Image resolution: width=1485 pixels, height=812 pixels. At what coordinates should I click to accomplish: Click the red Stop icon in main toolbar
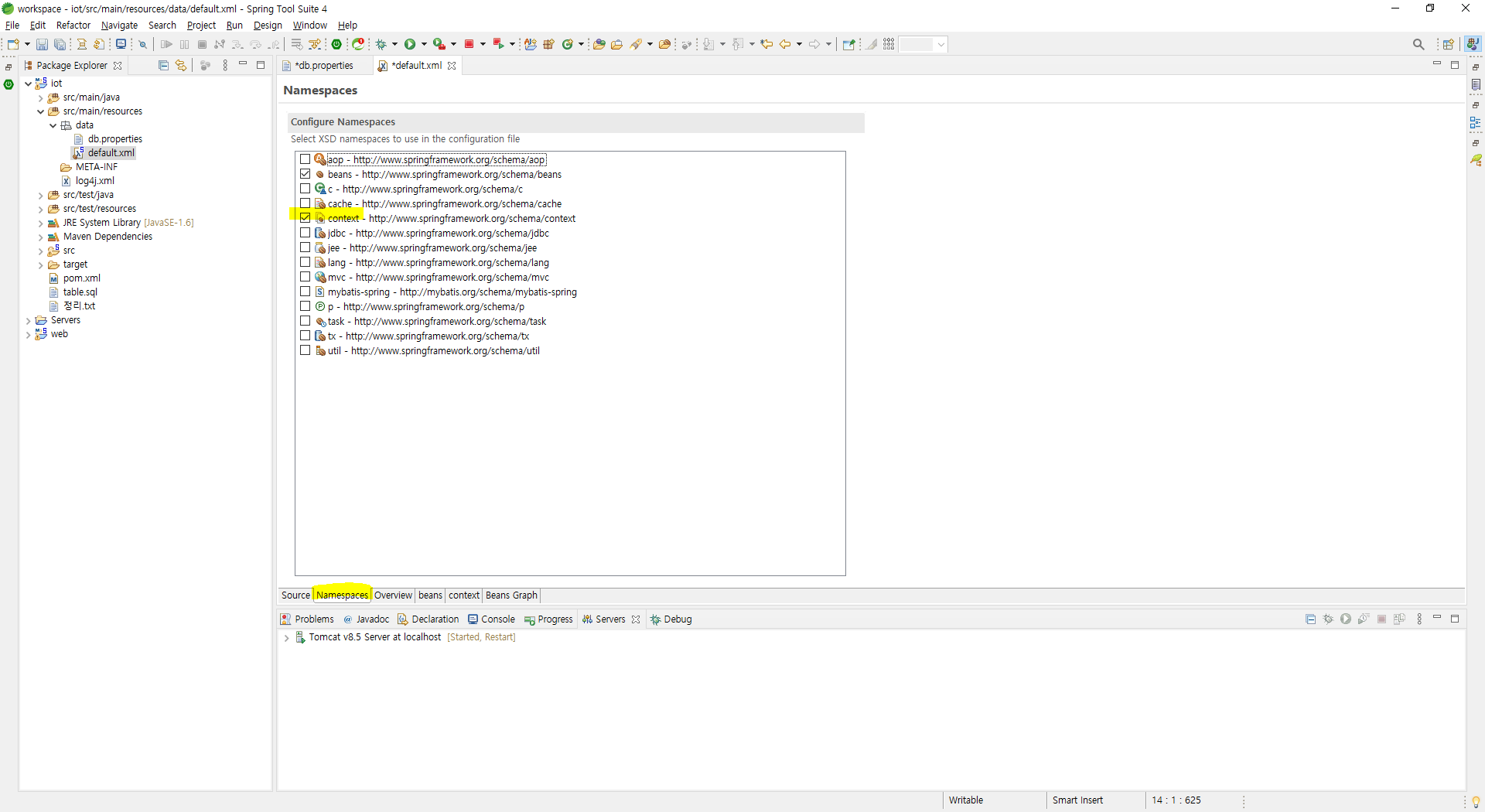(469, 44)
